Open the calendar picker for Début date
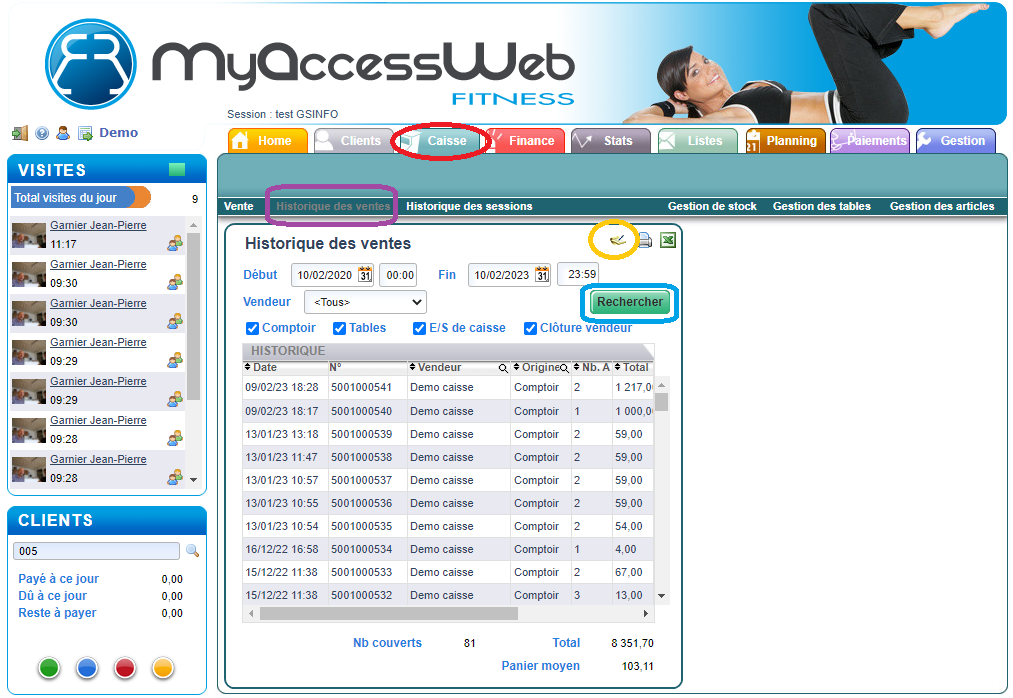This screenshot has width=1013, height=698. (365, 275)
